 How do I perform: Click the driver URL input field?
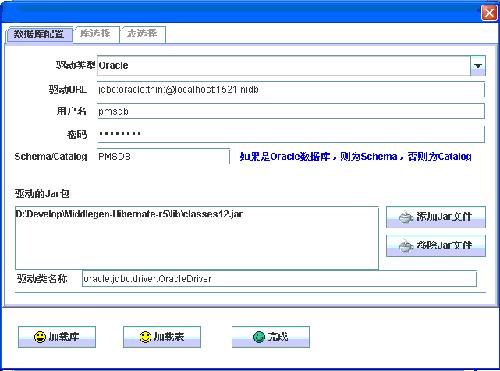(291, 89)
